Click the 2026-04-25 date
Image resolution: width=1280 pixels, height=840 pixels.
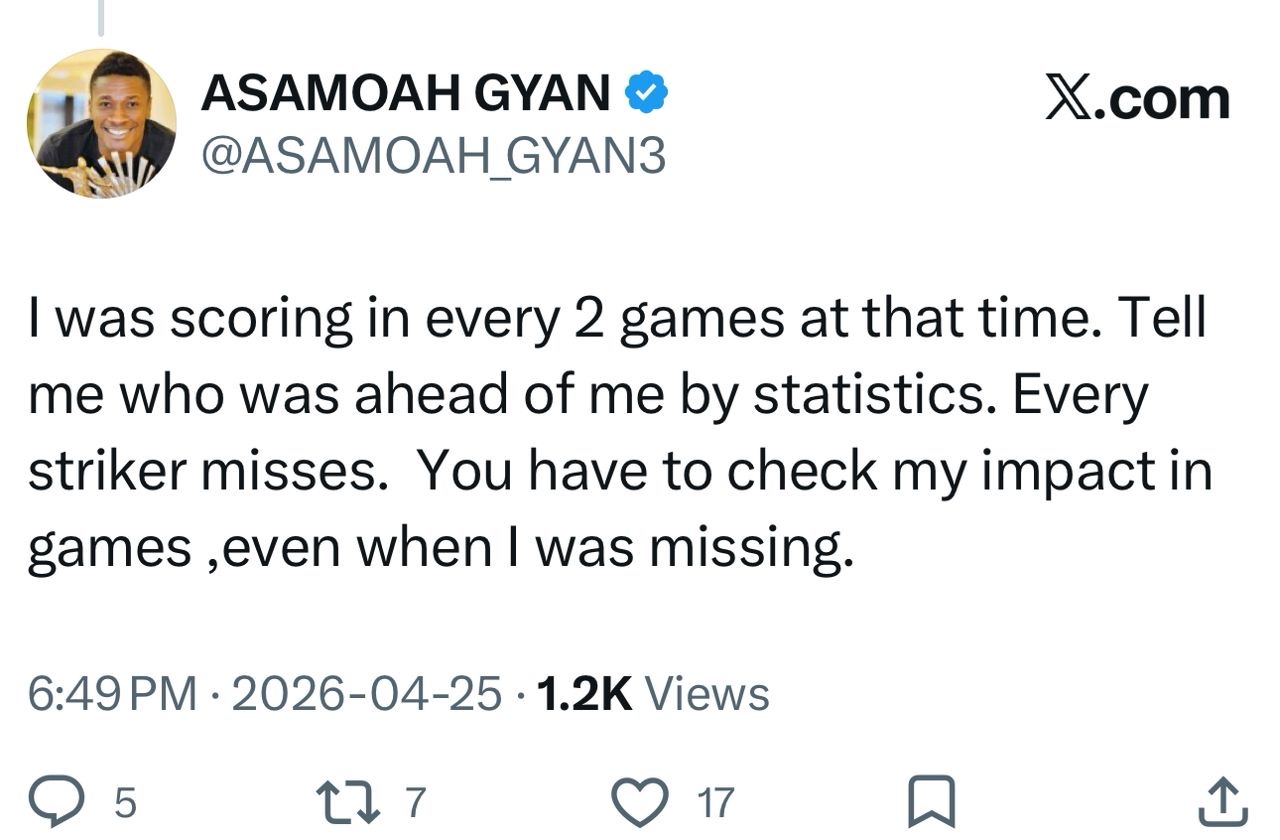coord(366,693)
